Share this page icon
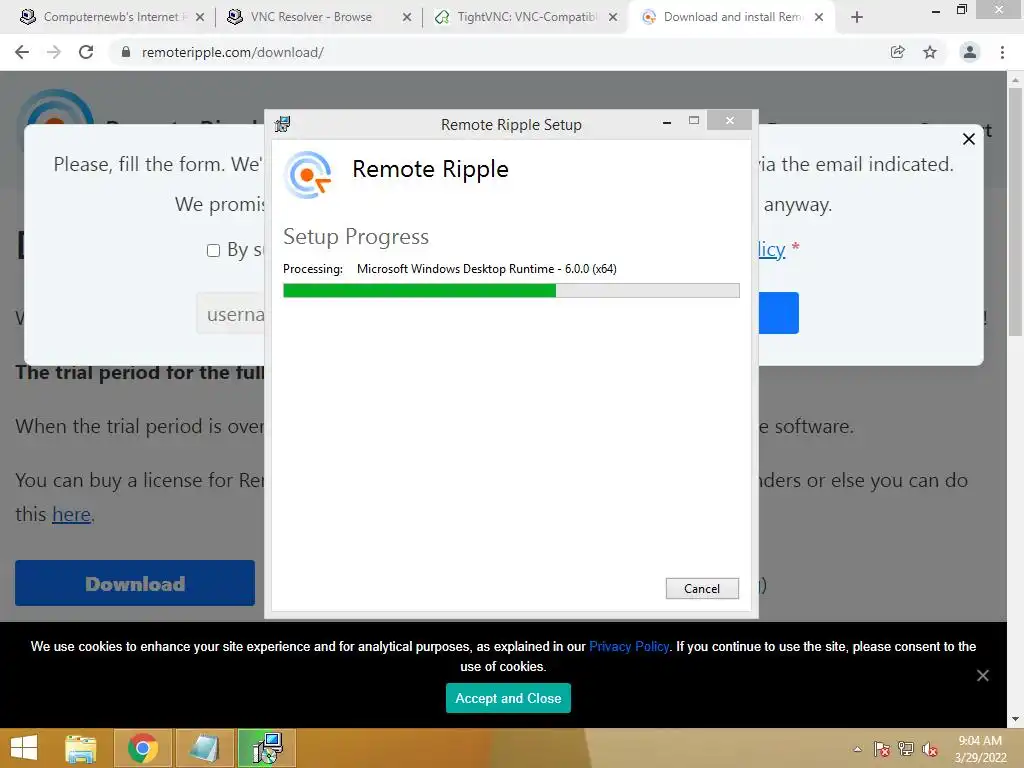Image resolution: width=1024 pixels, height=768 pixels. tap(898, 52)
